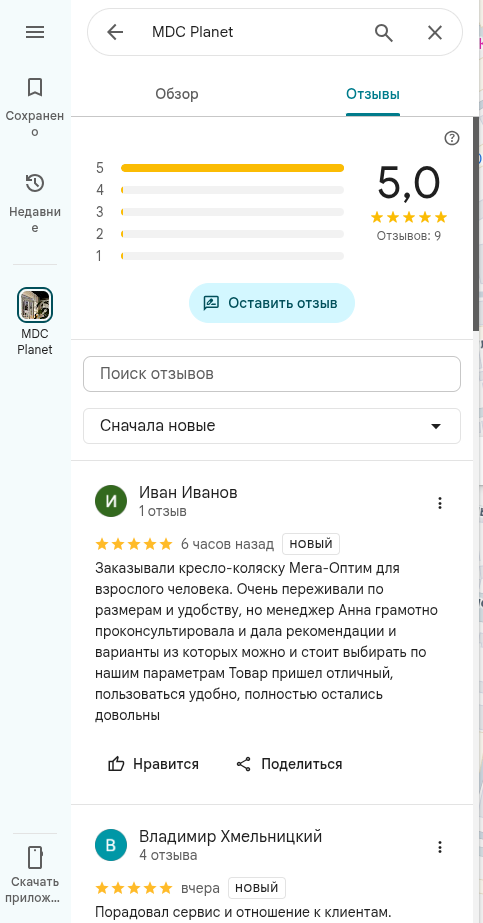Viewport: 483px width, 923px height.
Task: Click into the Поиск отзывов field
Action: coord(272,374)
